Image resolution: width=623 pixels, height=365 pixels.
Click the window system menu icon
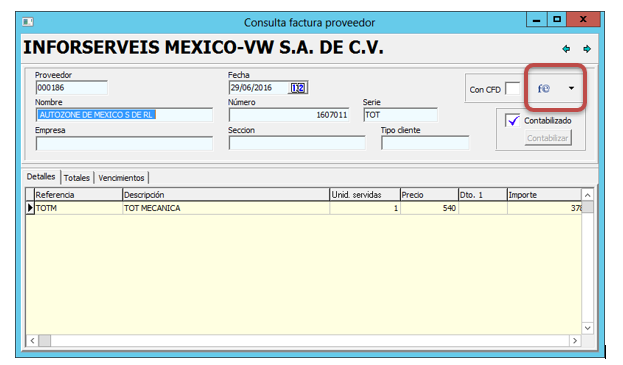point(28,22)
